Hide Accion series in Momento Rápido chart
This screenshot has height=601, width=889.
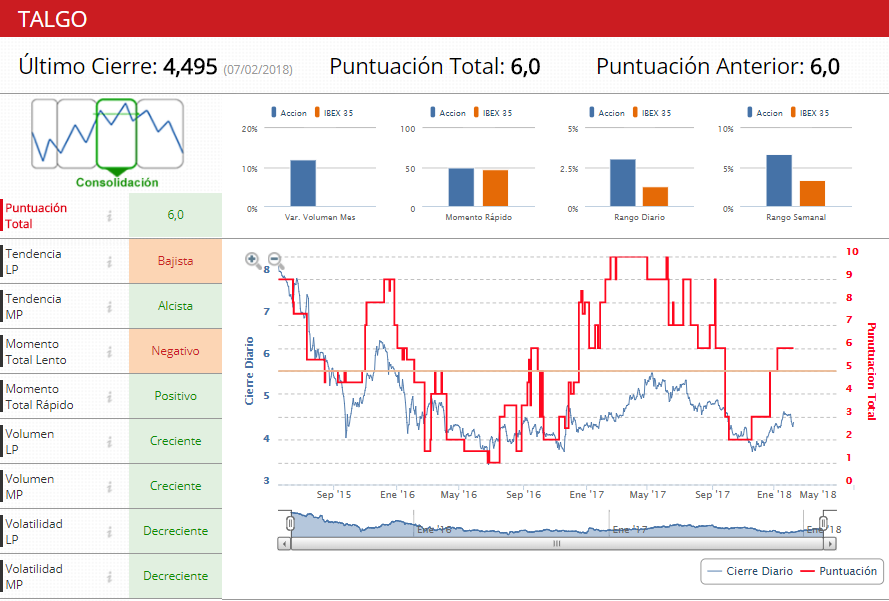[x=446, y=113]
